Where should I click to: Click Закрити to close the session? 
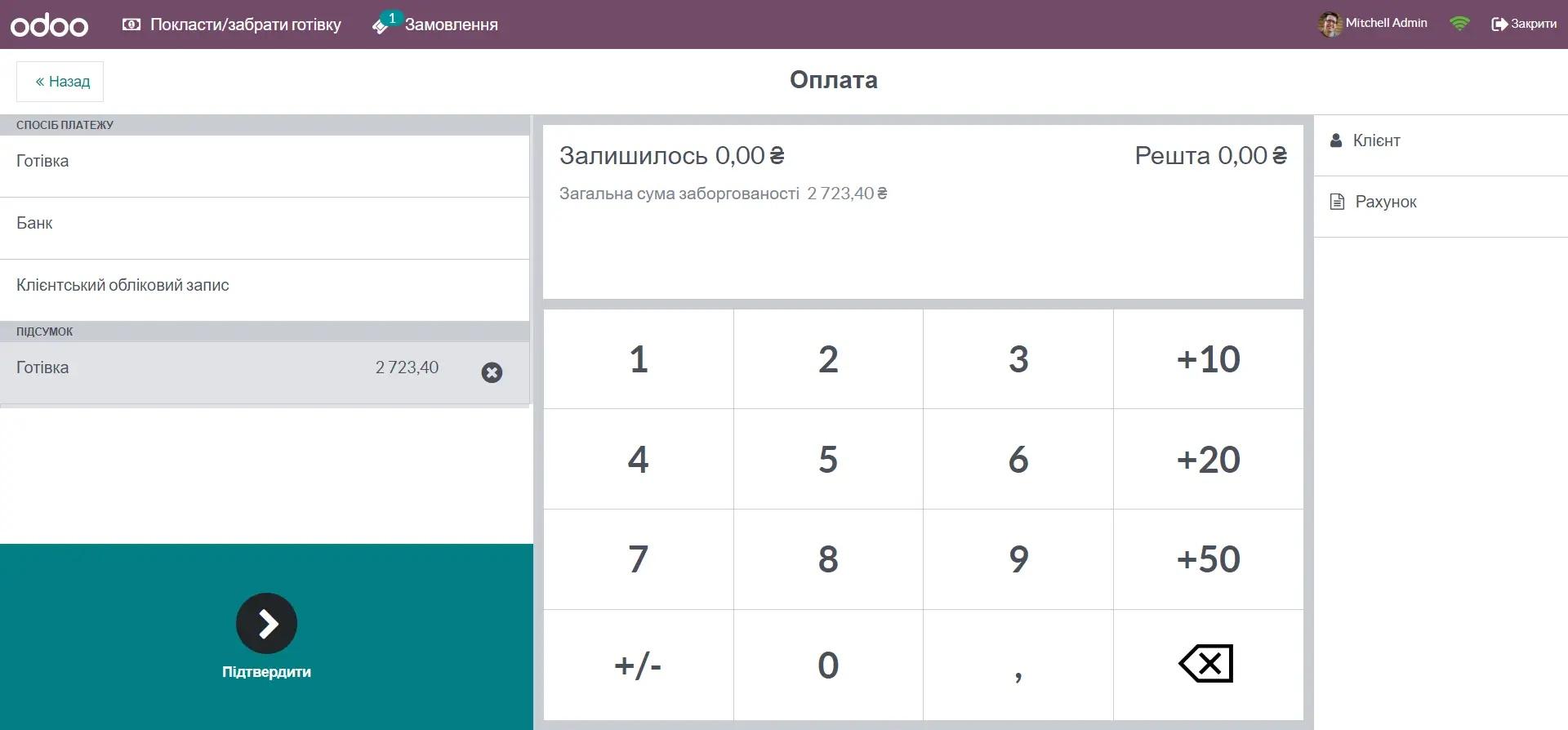(x=1524, y=24)
